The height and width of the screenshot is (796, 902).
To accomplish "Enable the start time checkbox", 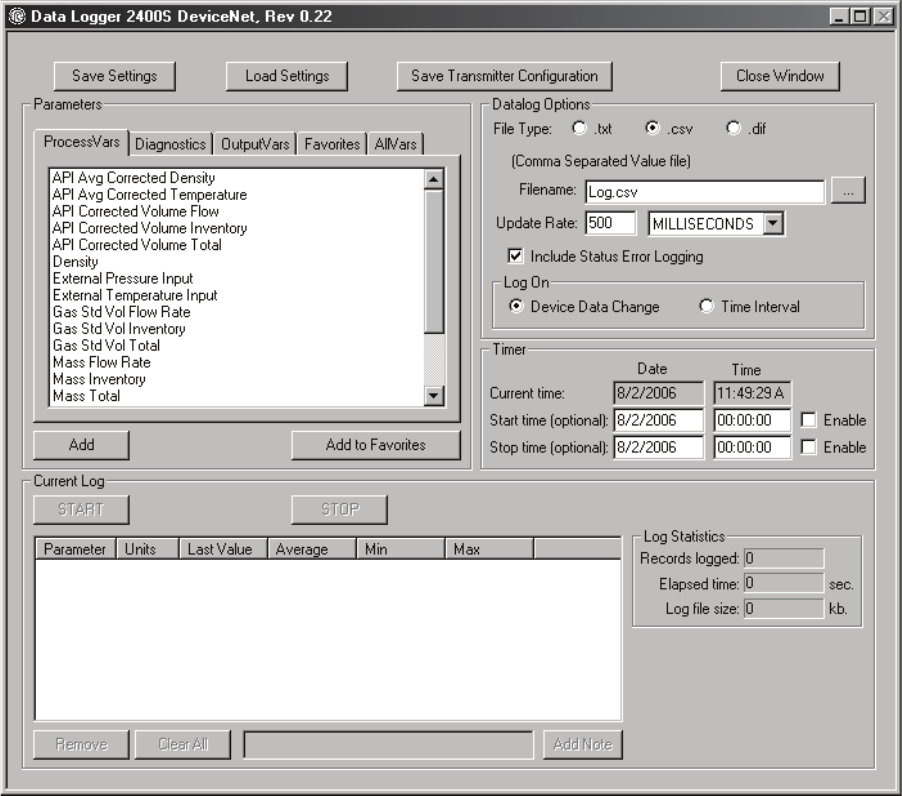I will coord(808,420).
